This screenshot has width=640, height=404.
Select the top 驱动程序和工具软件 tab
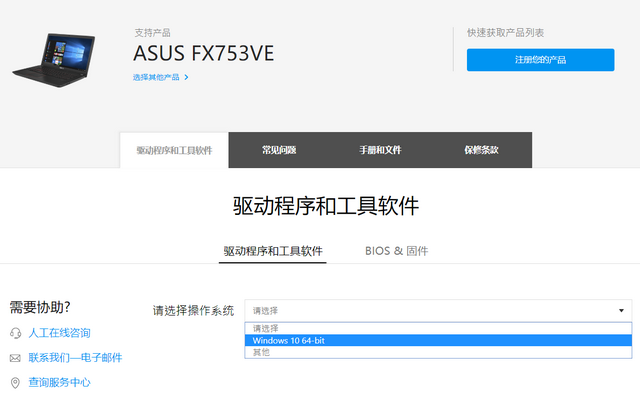pyautogui.click(x=174, y=150)
